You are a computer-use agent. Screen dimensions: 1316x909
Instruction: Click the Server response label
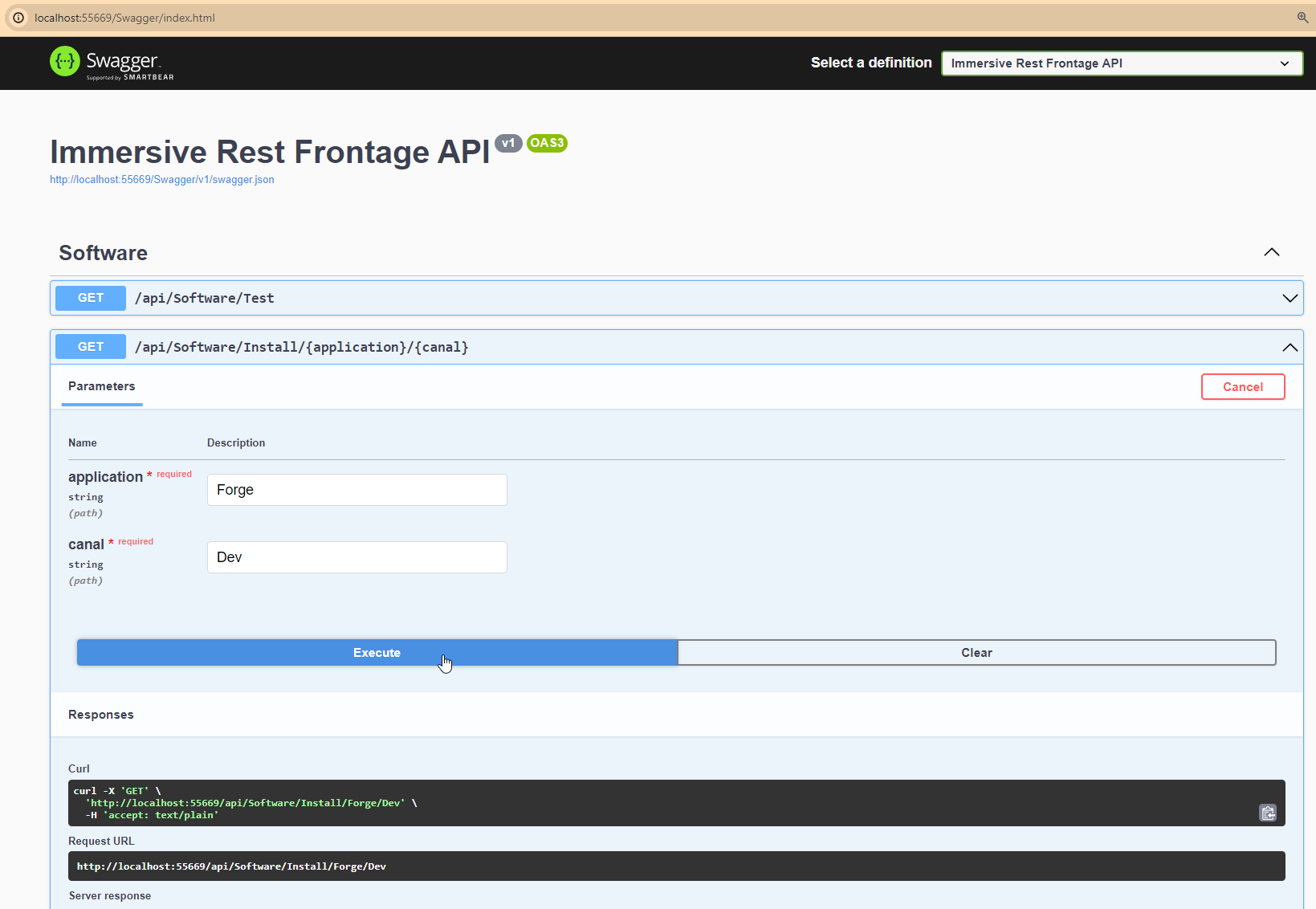[110, 896]
